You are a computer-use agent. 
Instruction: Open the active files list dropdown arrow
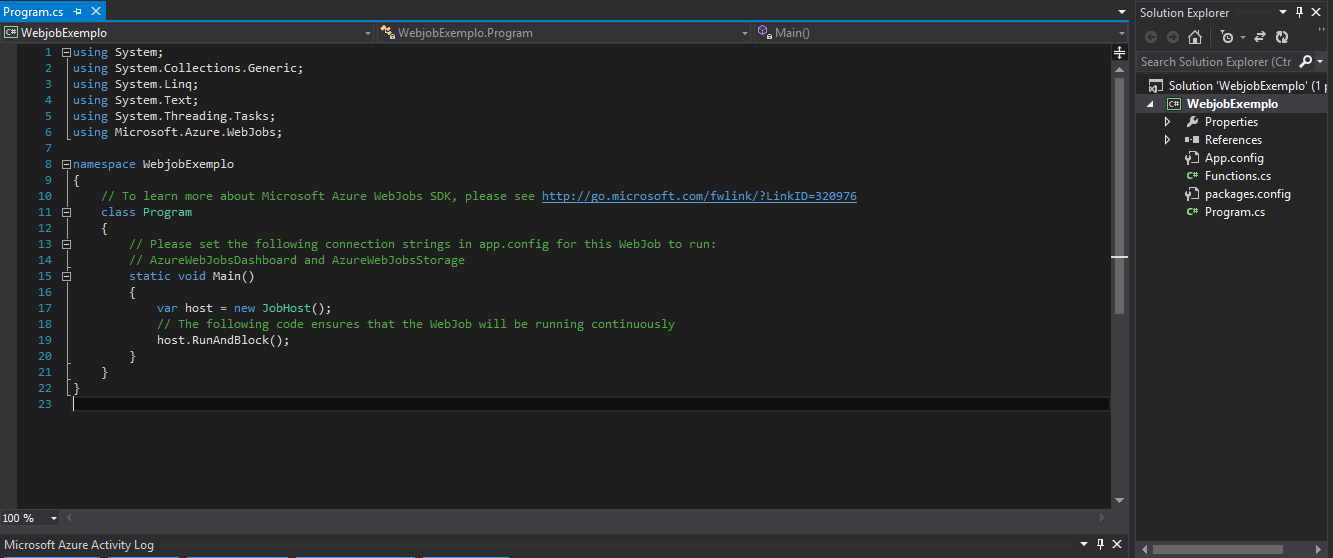coord(1120,12)
